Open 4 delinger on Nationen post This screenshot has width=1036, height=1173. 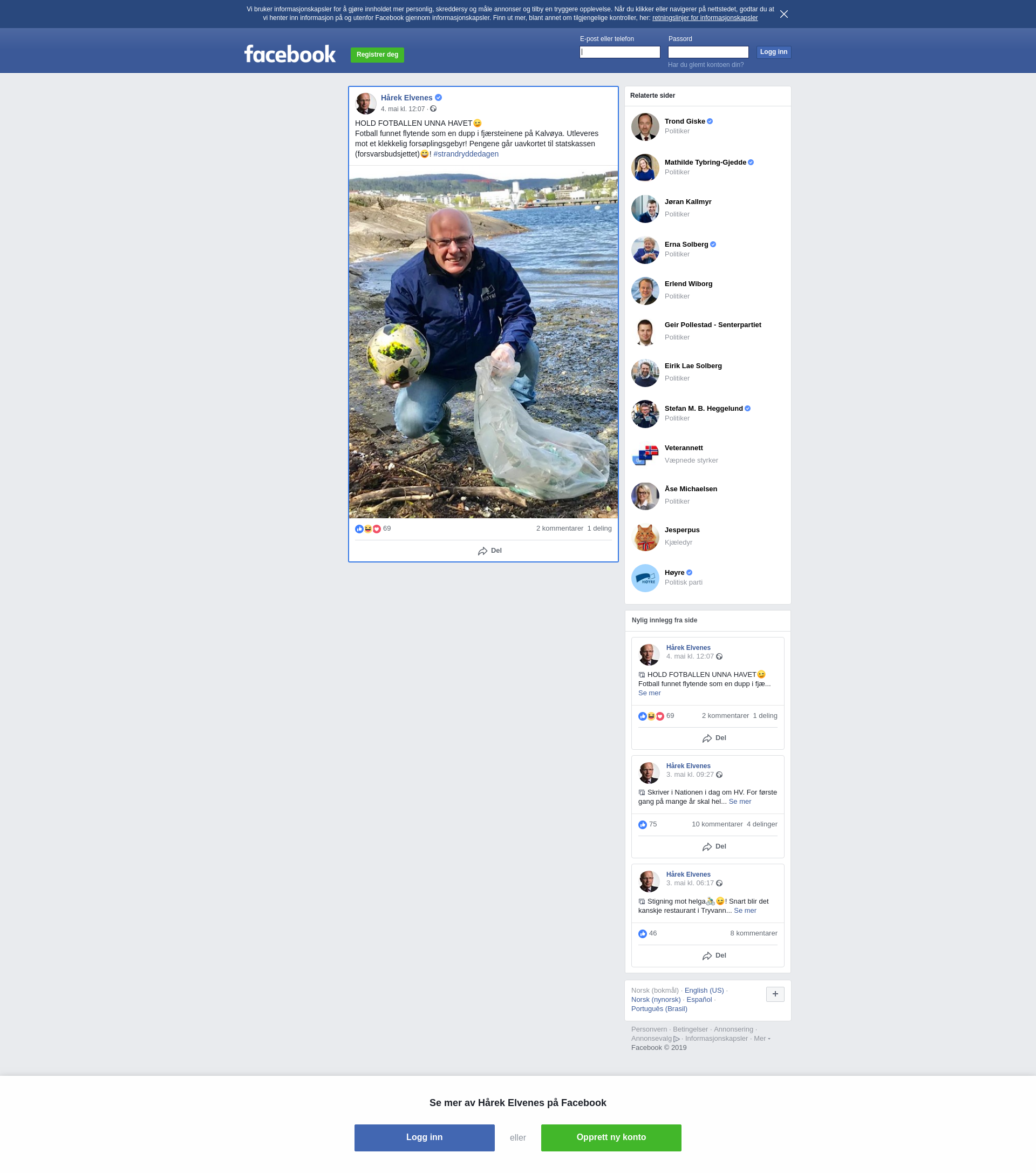coord(762,824)
